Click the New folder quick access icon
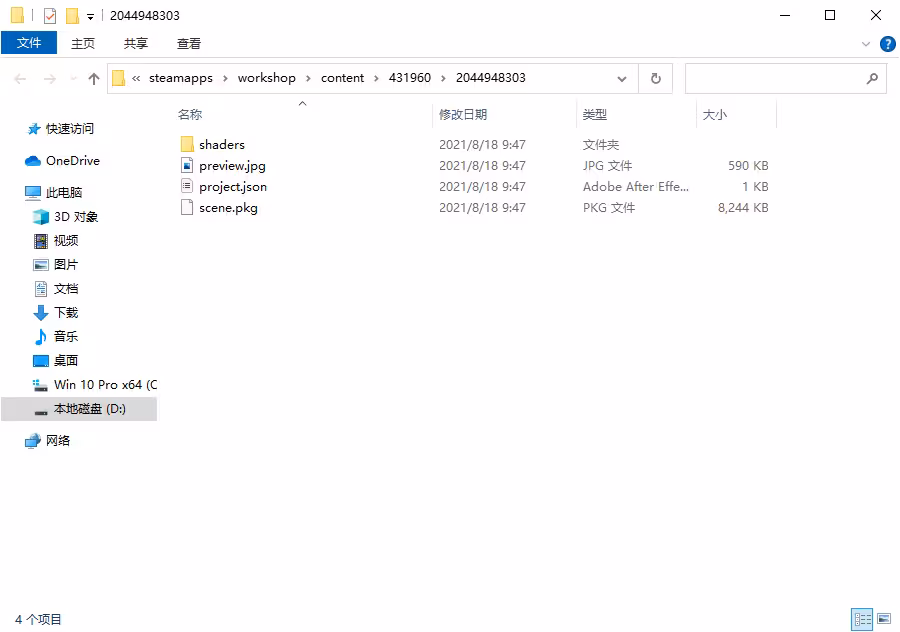900x632 pixels. [x=72, y=15]
